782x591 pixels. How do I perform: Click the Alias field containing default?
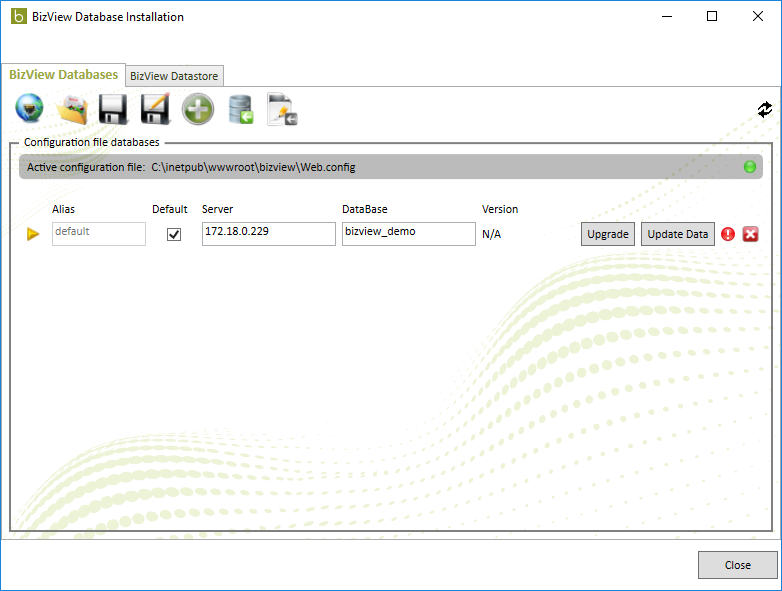point(99,234)
